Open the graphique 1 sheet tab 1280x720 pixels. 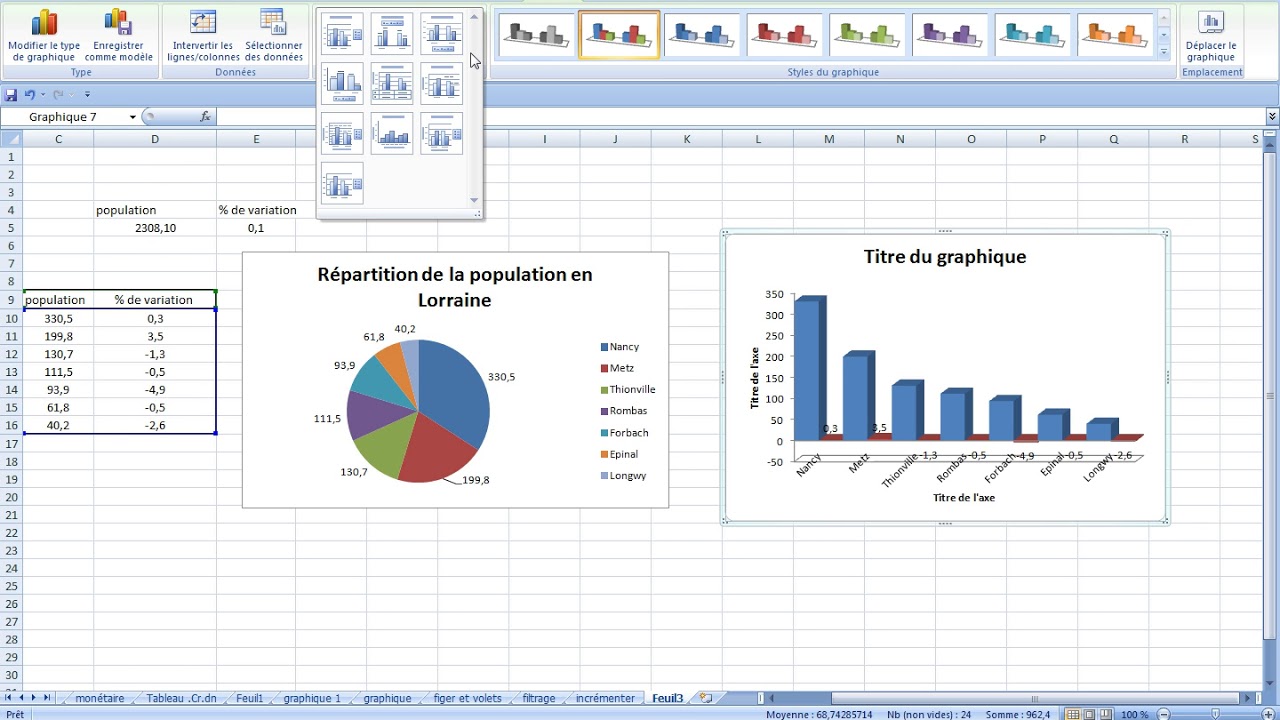[311, 698]
